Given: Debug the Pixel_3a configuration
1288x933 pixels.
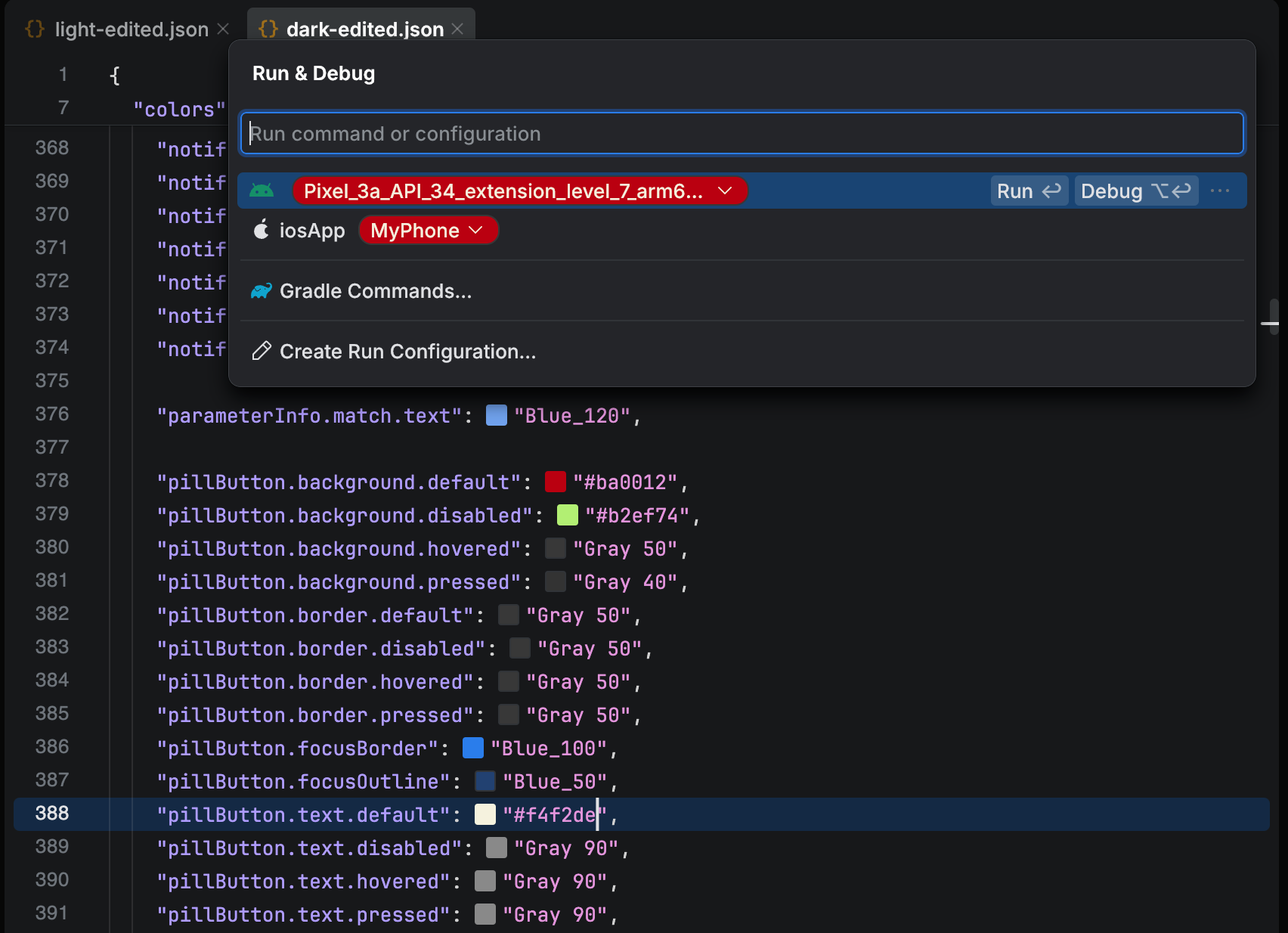Looking at the screenshot, I should pos(1136,191).
